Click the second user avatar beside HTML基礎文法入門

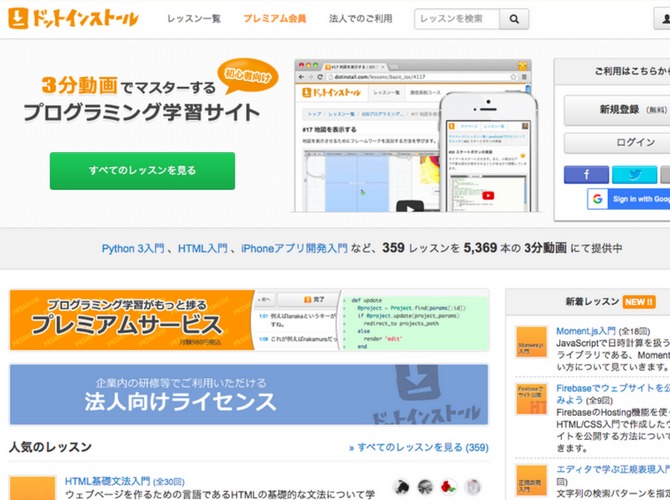point(425,486)
